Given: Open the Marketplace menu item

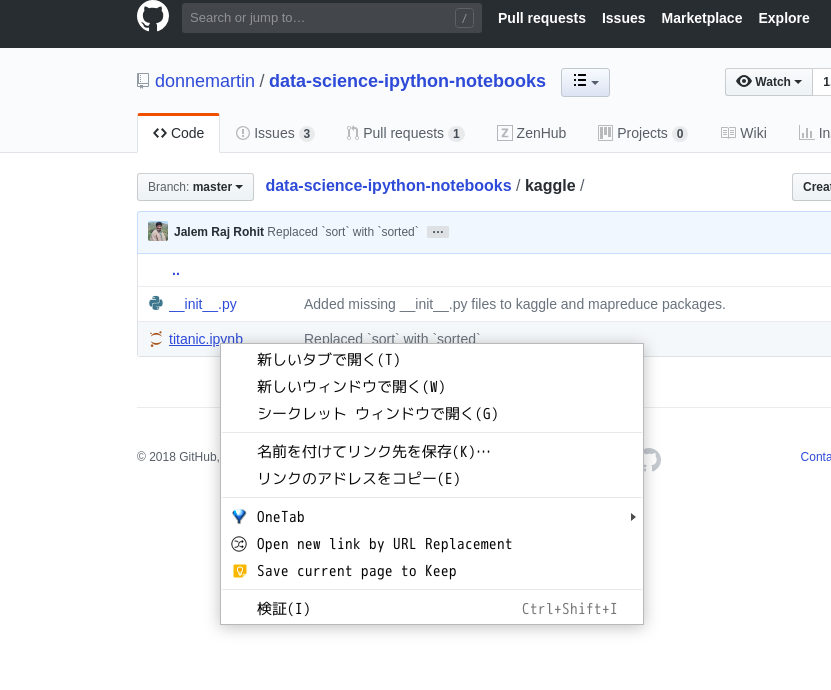Looking at the screenshot, I should point(701,18).
